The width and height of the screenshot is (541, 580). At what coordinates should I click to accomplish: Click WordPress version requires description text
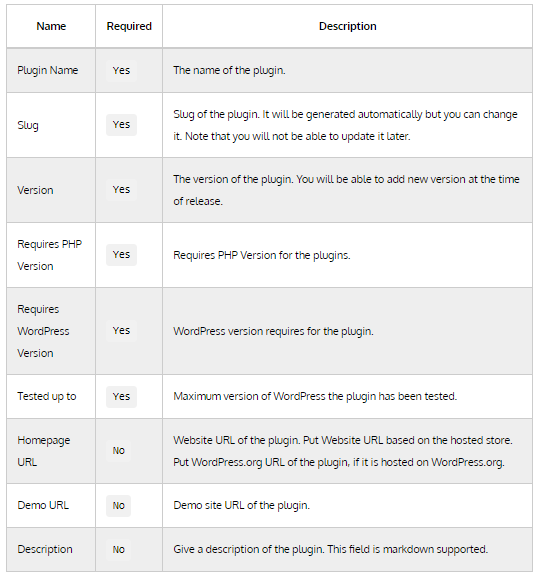coord(273,331)
